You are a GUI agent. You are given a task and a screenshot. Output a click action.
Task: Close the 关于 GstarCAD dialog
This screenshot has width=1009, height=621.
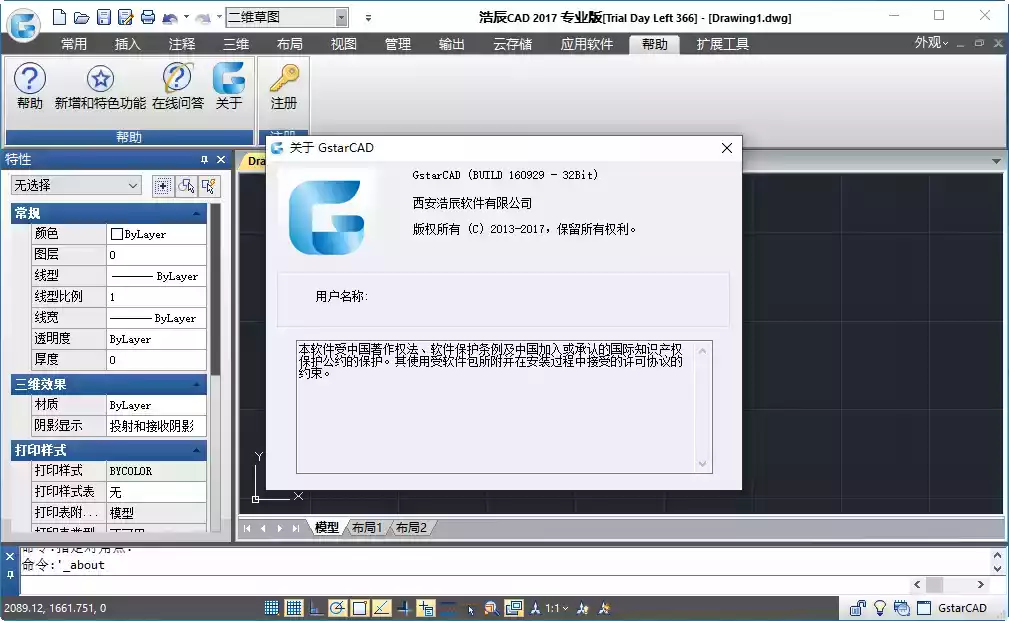tap(727, 148)
